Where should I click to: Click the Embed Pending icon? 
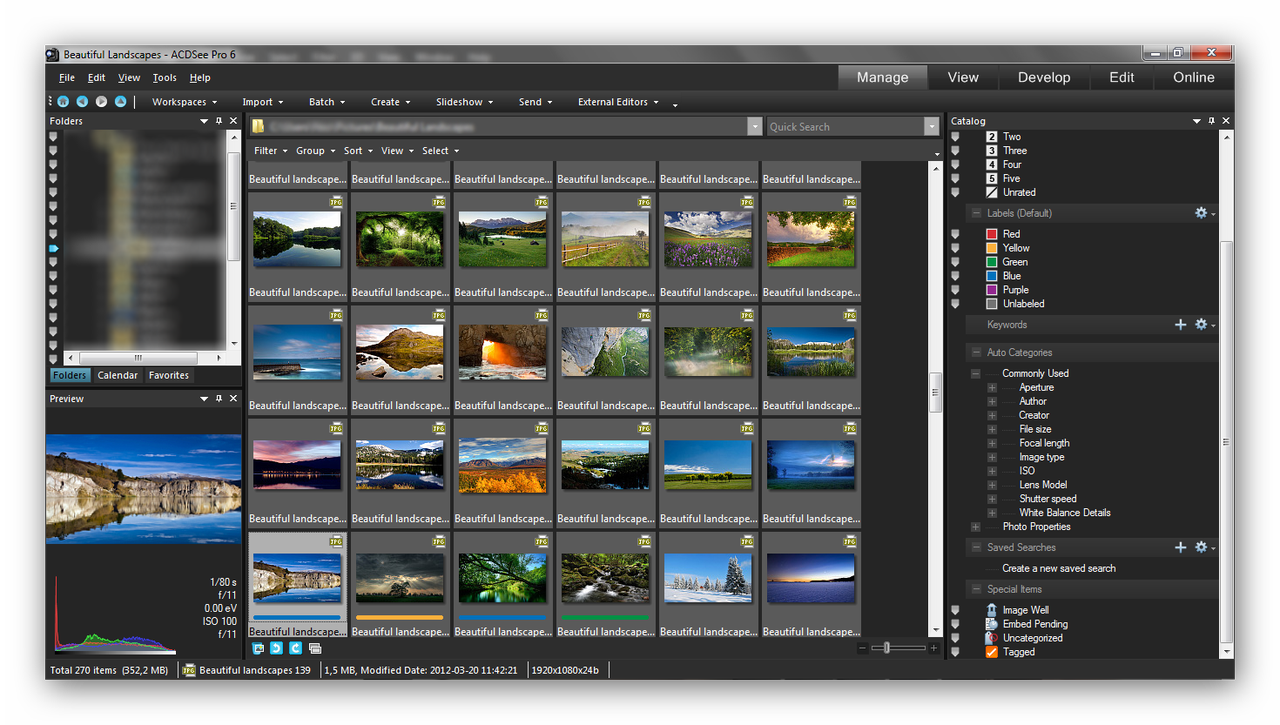(x=991, y=624)
